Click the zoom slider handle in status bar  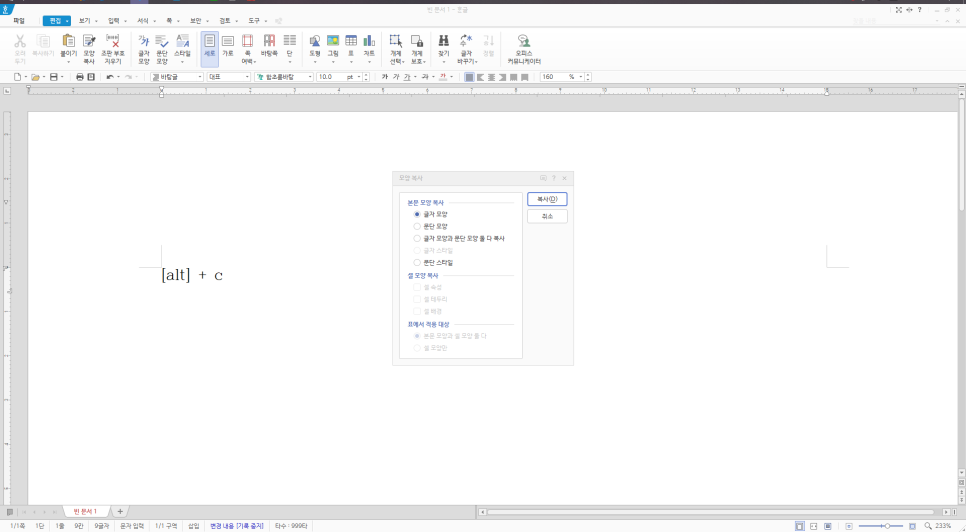[887, 526]
